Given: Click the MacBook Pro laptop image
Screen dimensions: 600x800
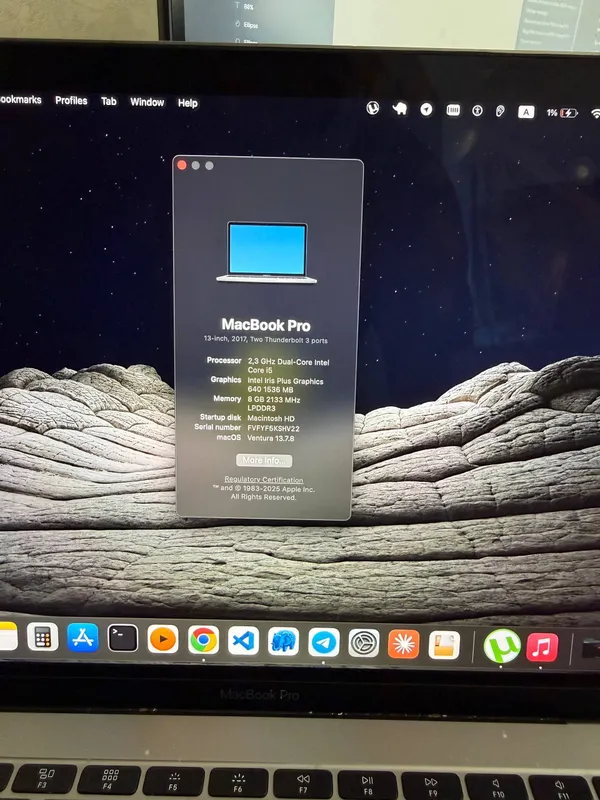Looking at the screenshot, I should 267,253.
